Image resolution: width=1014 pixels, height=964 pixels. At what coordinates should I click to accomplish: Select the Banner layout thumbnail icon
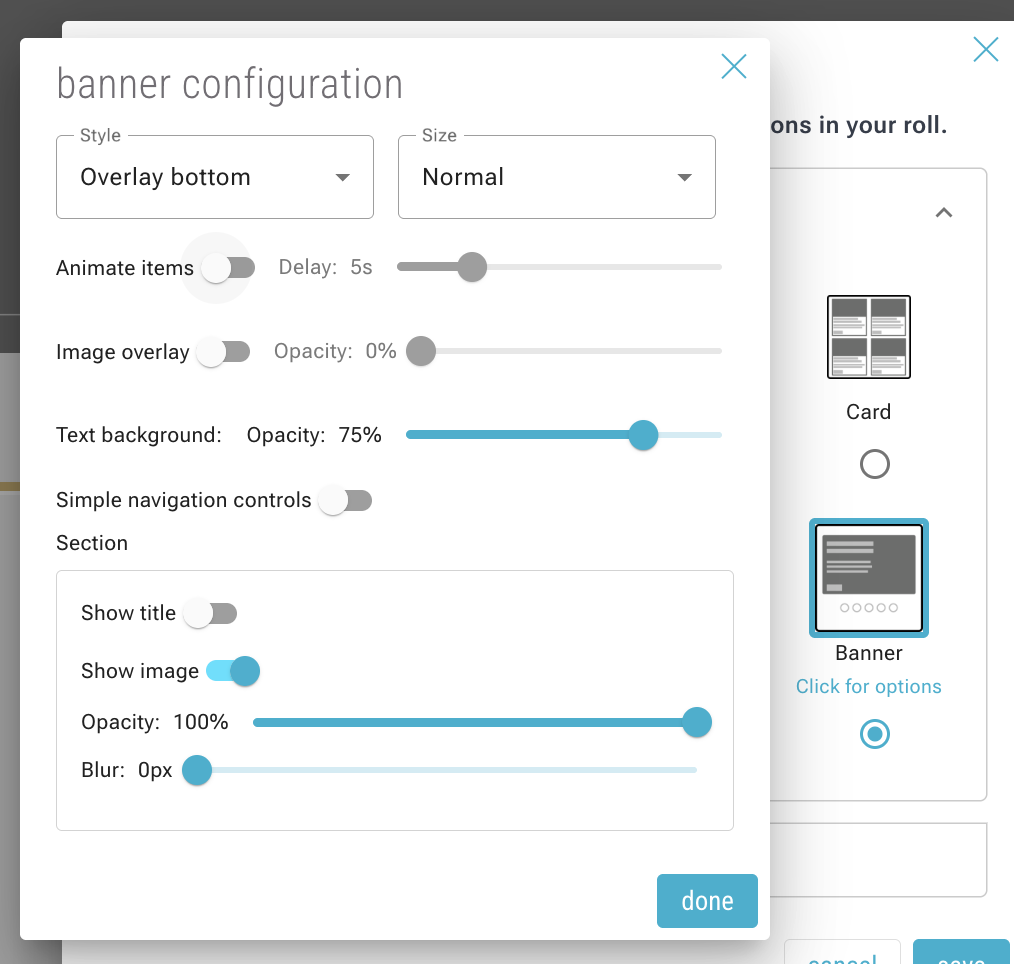pyautogui.click(x=868, y=577)
